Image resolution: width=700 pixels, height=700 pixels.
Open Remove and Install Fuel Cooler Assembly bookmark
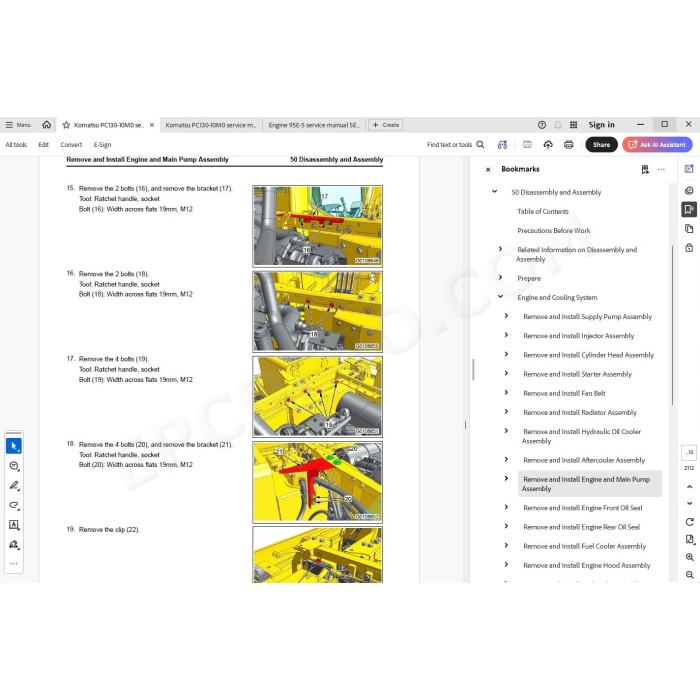coord(584,546)
